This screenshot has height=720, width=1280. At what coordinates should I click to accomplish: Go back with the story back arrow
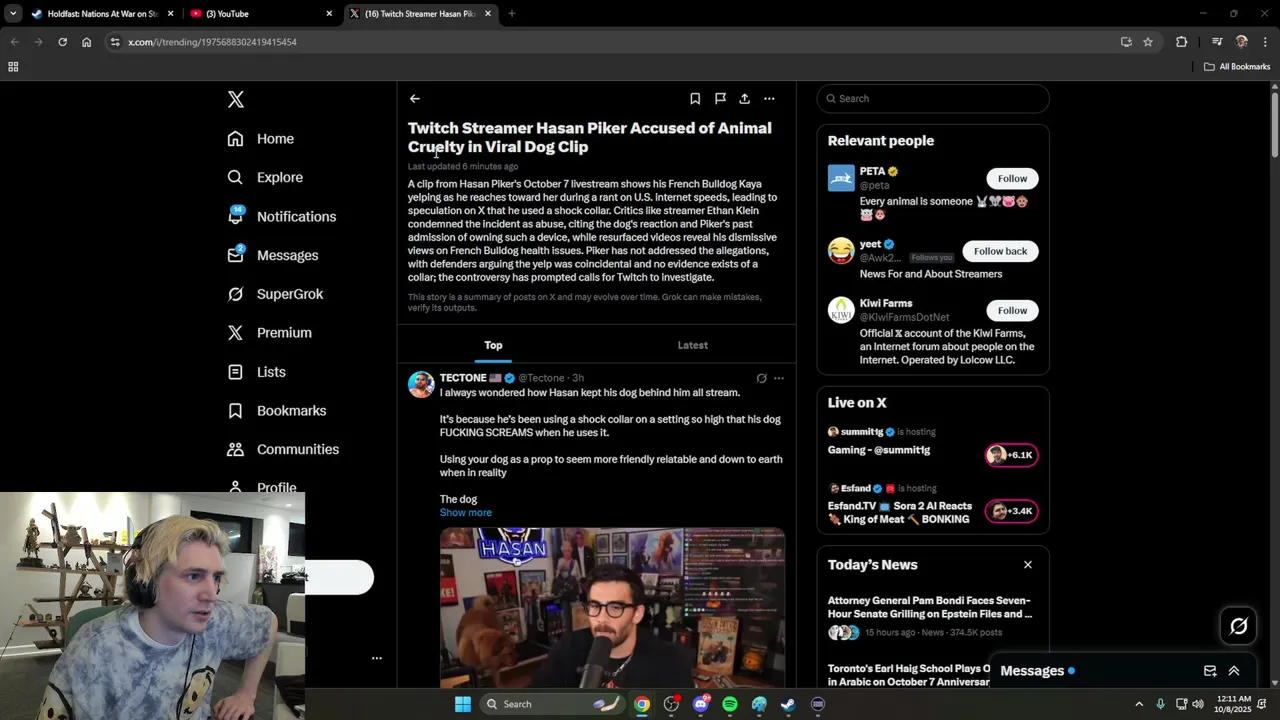pyautogui.click(x=414, y=99)
